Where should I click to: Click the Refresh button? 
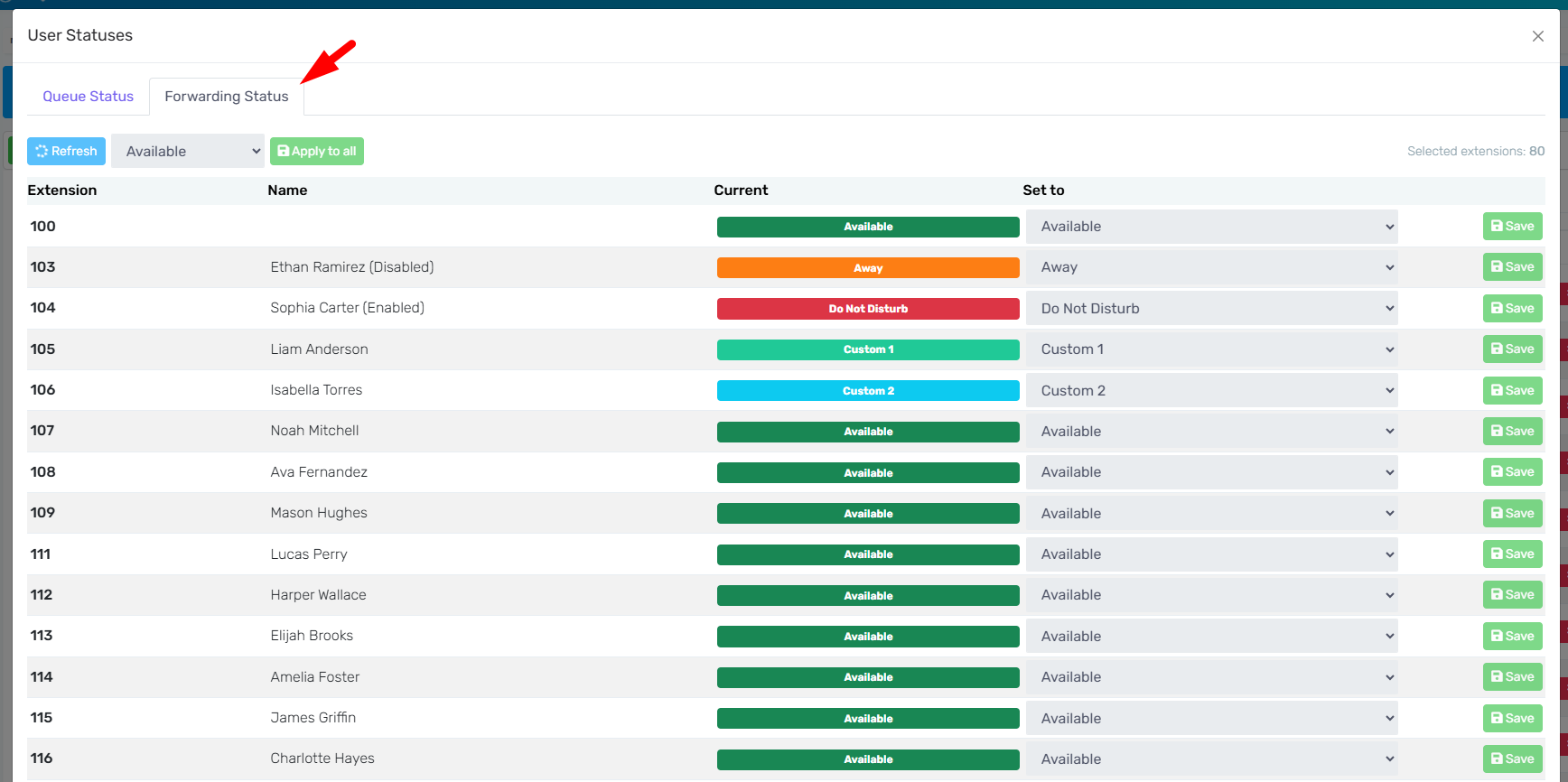coord(66,151)
